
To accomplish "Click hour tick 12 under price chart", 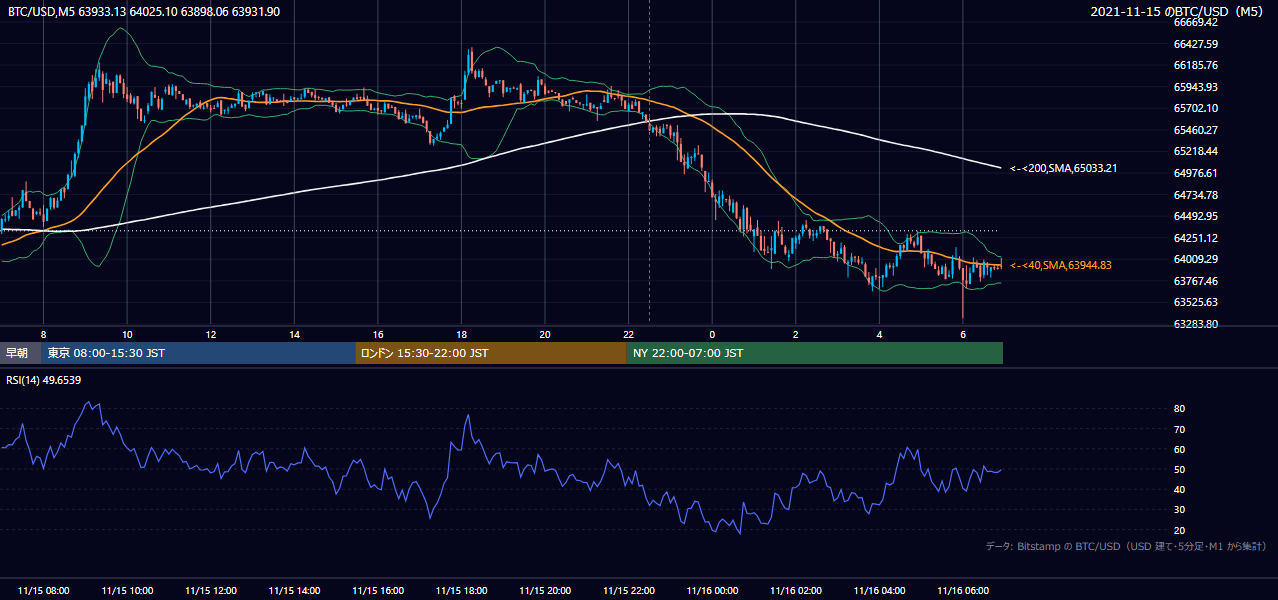I will 210,334.
